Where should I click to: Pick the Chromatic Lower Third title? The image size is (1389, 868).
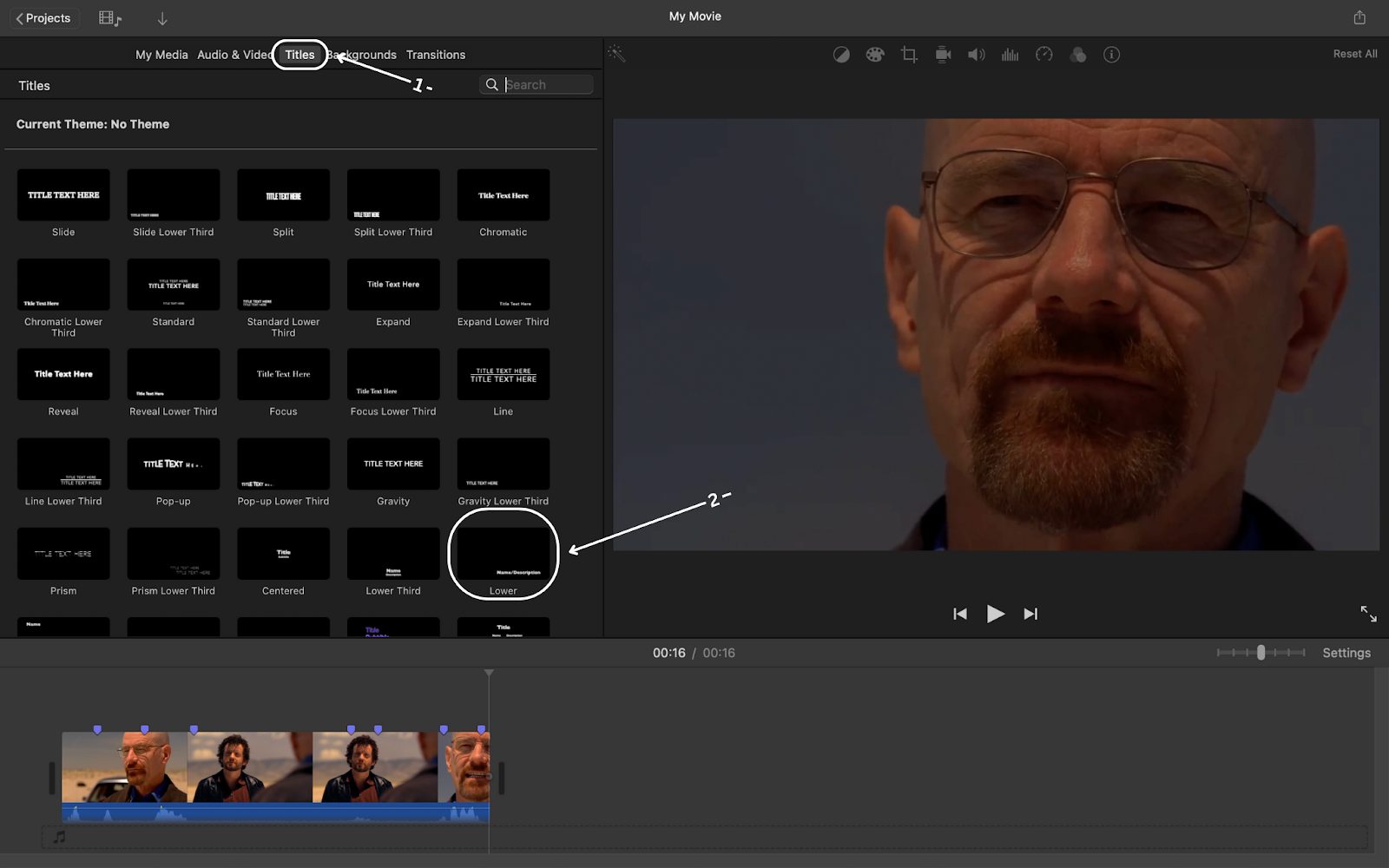click(x=63, y=285)
